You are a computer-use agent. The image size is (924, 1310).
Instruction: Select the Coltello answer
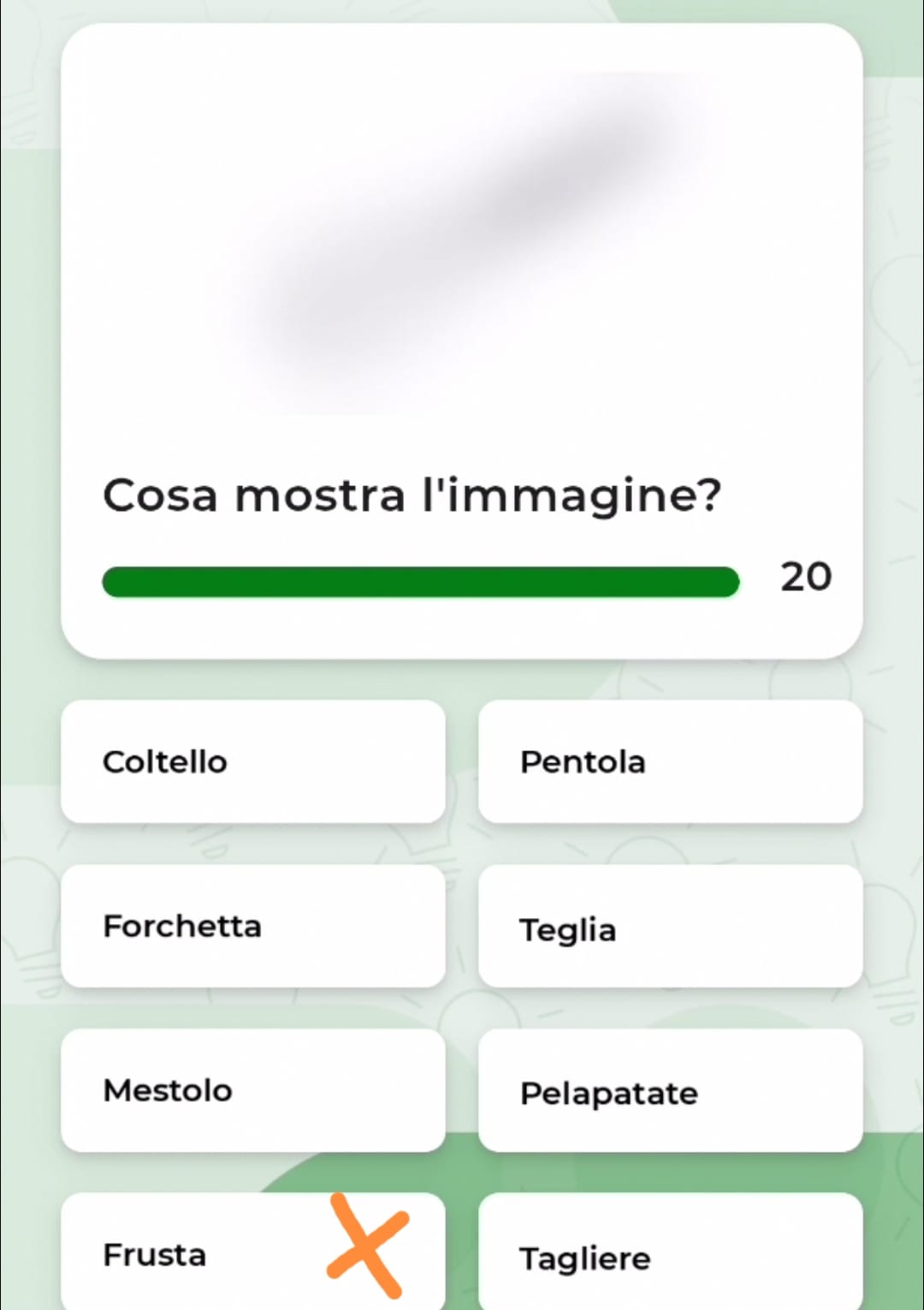coord(252,762)
